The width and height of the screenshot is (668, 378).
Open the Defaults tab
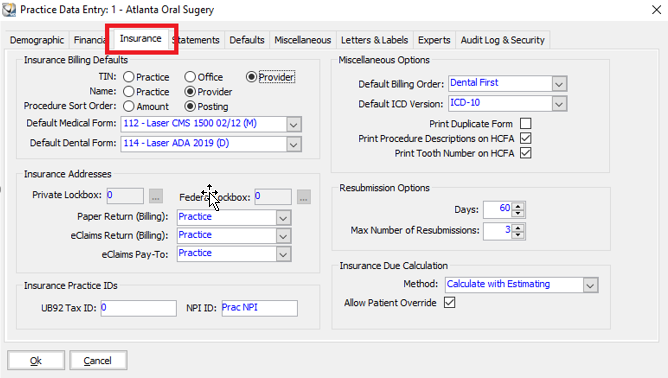click(x=247, y=40)
